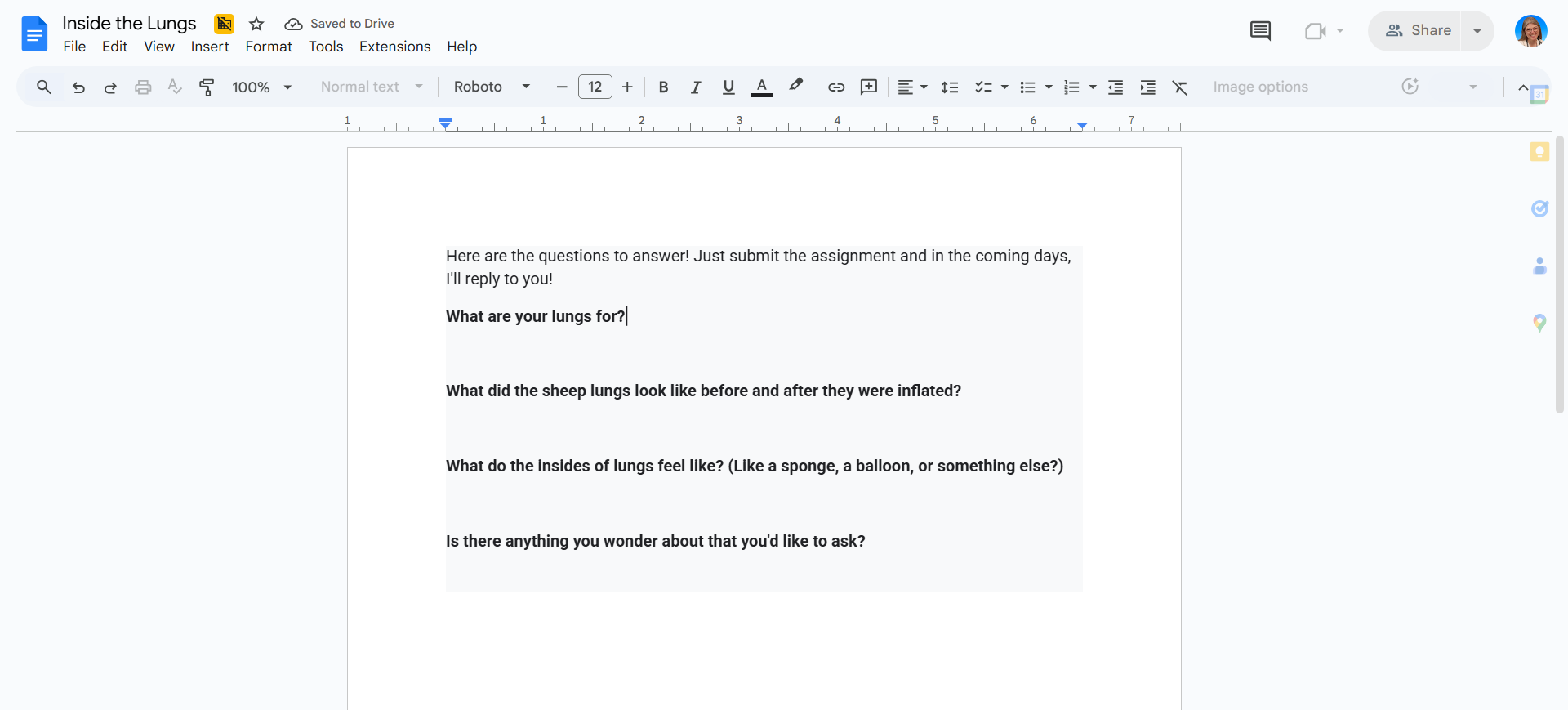Click the Insert link icon
The width and height of the screenshot is (1568, 710).
tap(836, 87)
